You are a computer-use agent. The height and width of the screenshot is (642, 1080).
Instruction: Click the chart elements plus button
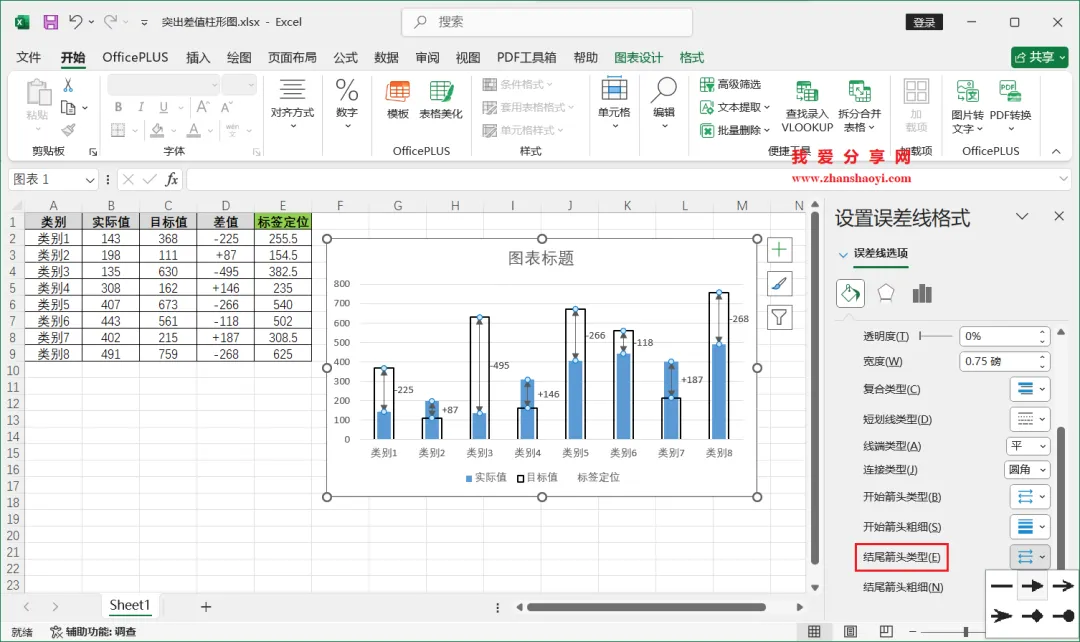[x=779, y=249]
